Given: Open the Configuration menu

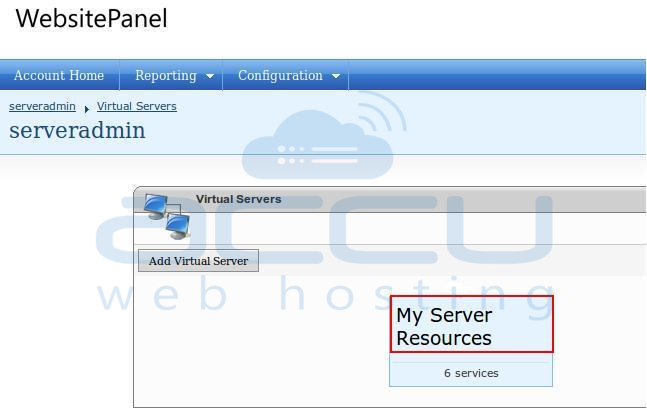Looking at the screenshot, I should (280, 76).
